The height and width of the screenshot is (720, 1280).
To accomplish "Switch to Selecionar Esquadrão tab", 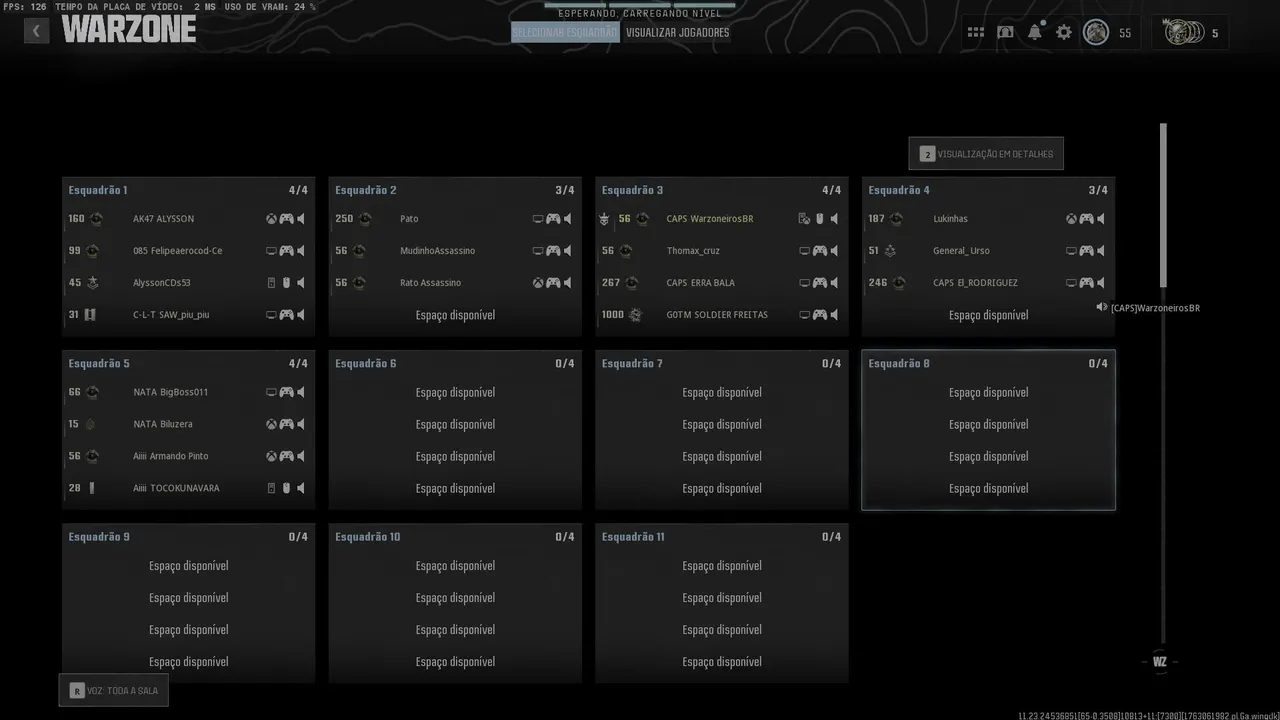I will point(565,32).
